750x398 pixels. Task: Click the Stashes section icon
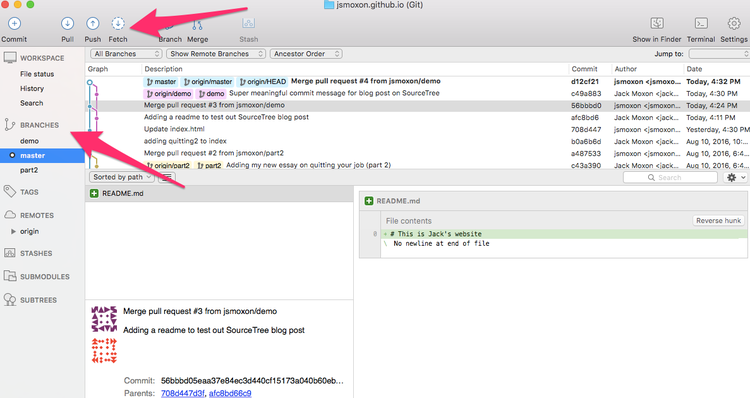10,253
